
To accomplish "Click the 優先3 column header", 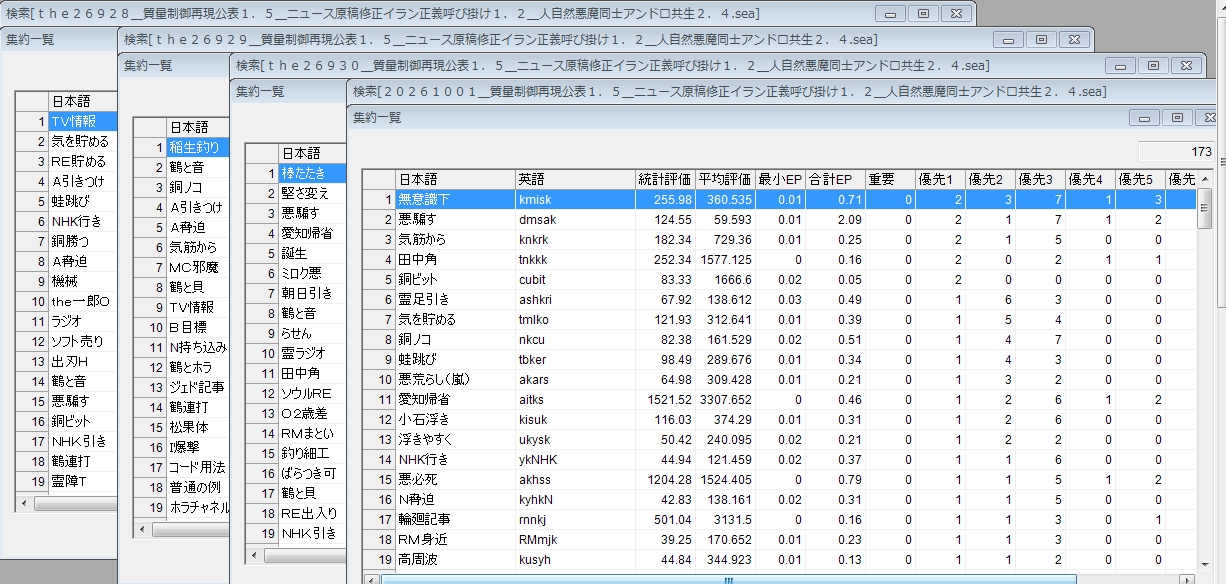I will click(1040, 179).
